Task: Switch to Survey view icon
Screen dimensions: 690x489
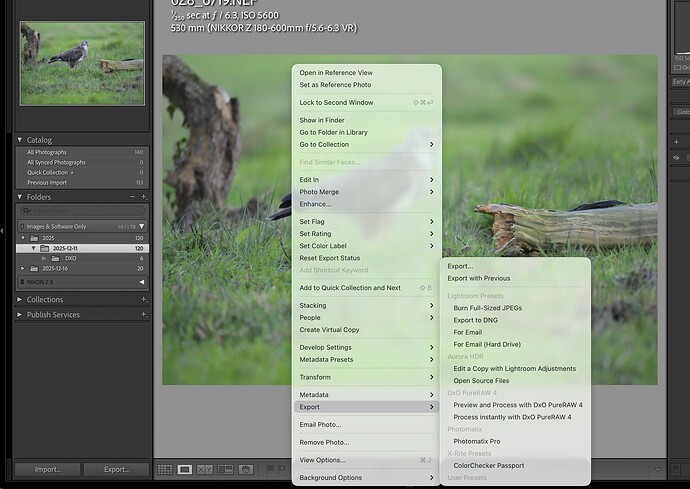Action: coord(225,469)
